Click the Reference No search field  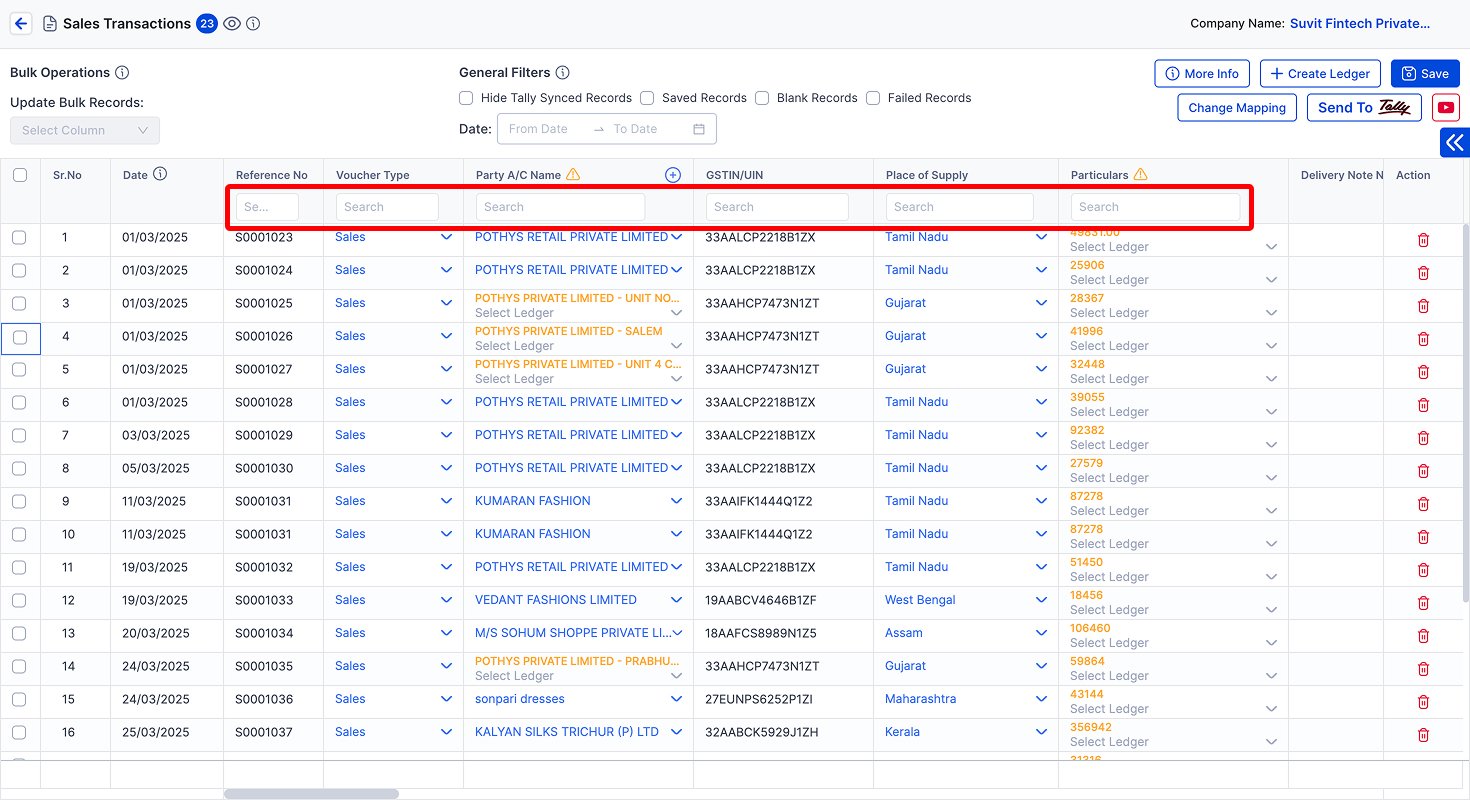[x=267, y=207]
